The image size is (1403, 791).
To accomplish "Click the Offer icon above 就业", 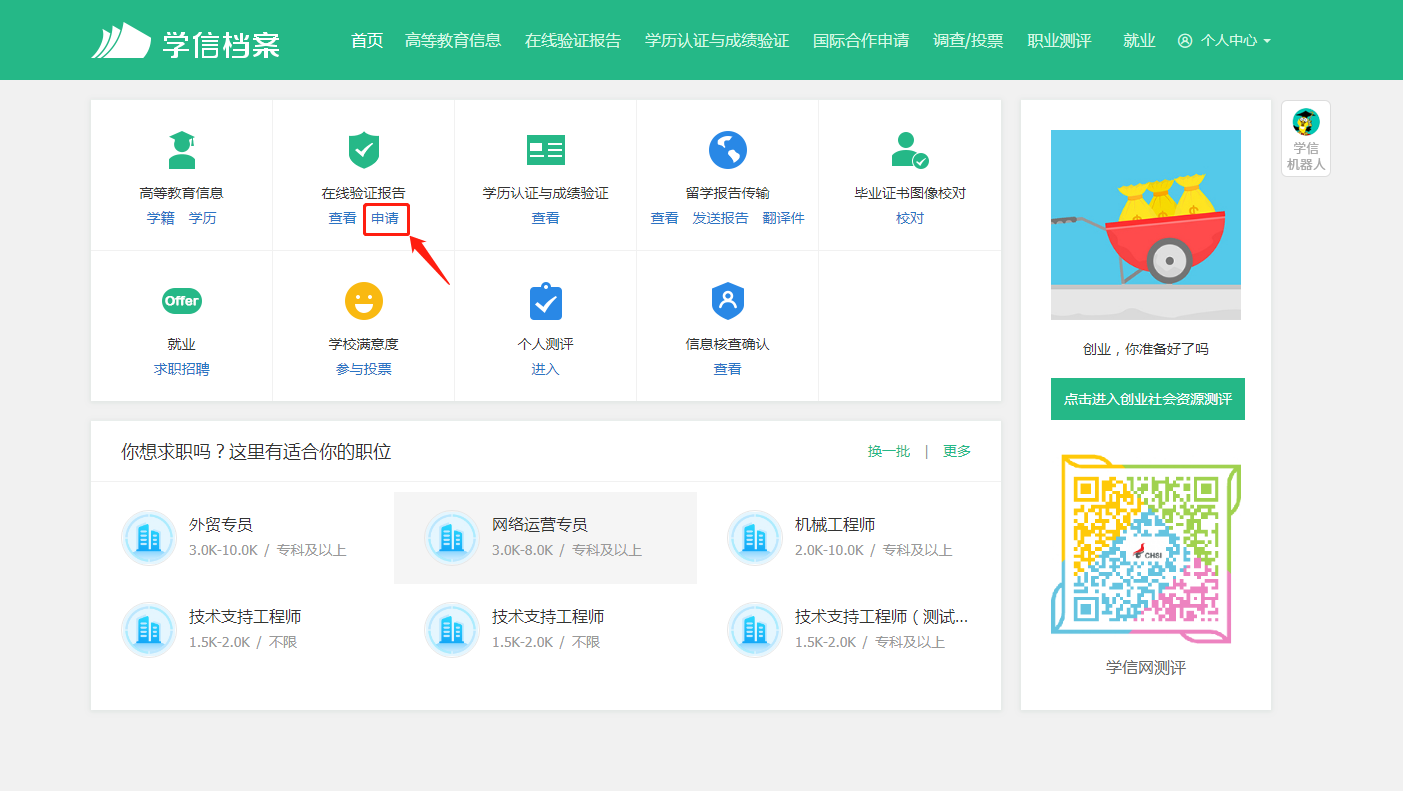I will coord(181,301).
